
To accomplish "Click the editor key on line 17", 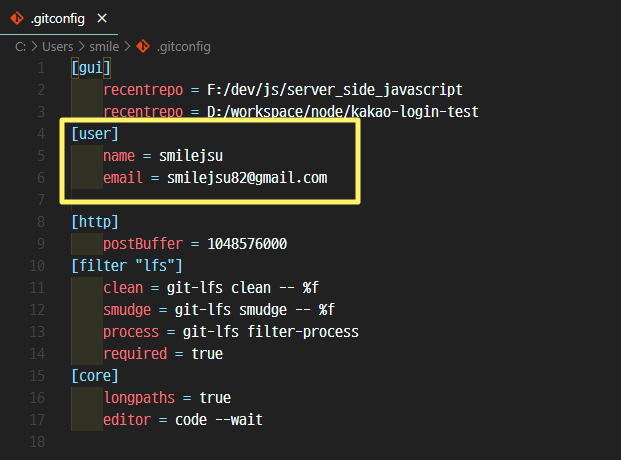I will pyautogui.click(x=127, y=420).
